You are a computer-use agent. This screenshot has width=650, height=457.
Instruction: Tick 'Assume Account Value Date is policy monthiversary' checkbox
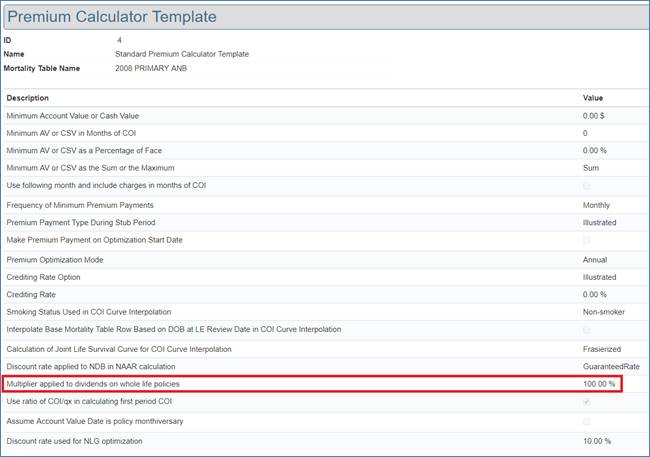point(586,421)
